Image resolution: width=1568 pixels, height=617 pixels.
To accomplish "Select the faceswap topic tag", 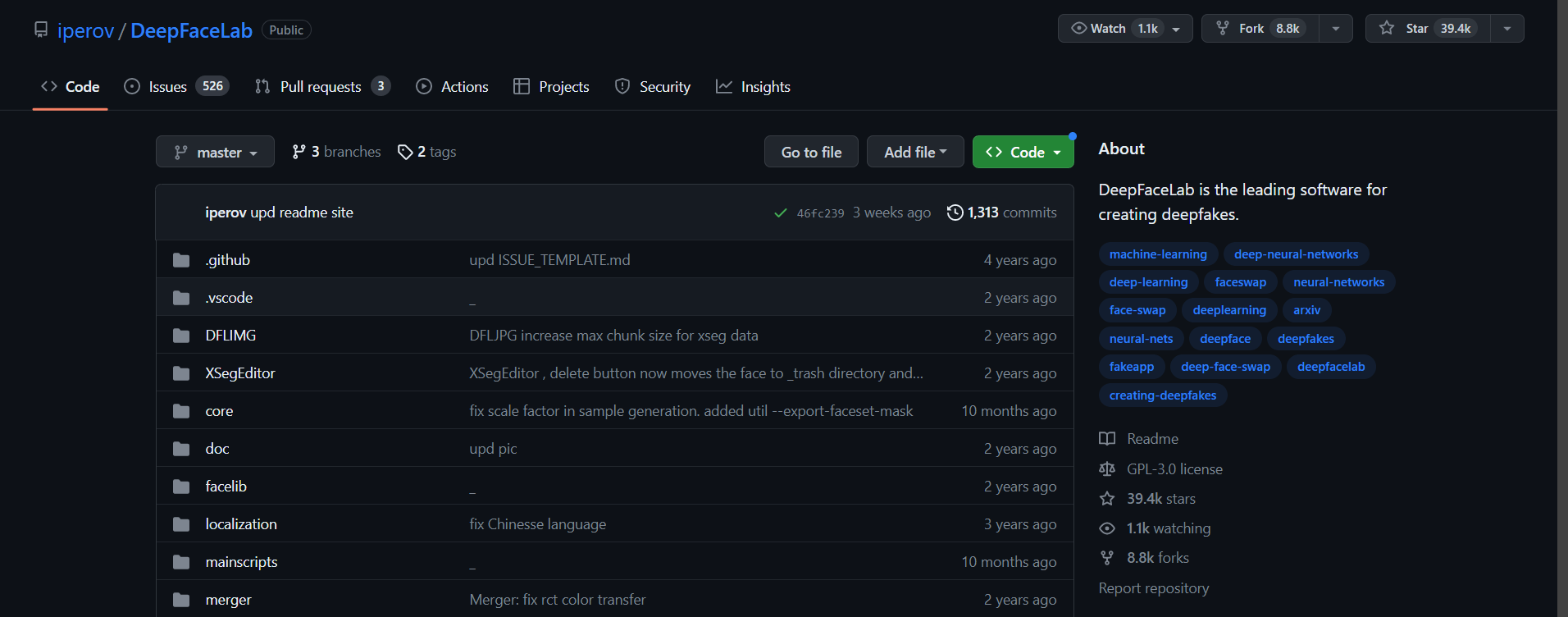I will pos(1240,282).
